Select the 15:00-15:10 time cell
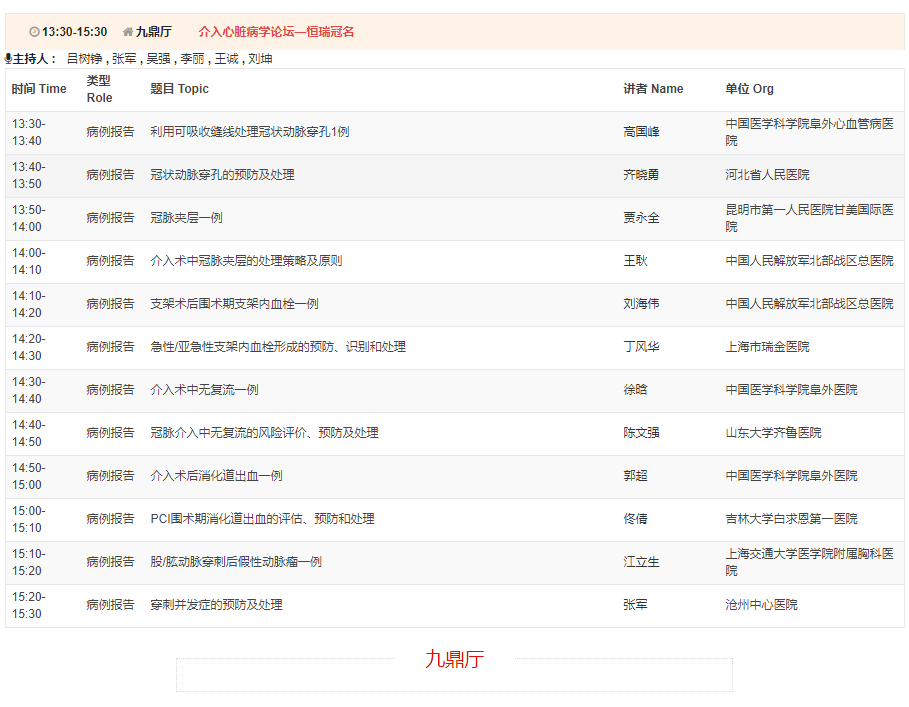The image size is (909, 707). click(x=29, y=519)
